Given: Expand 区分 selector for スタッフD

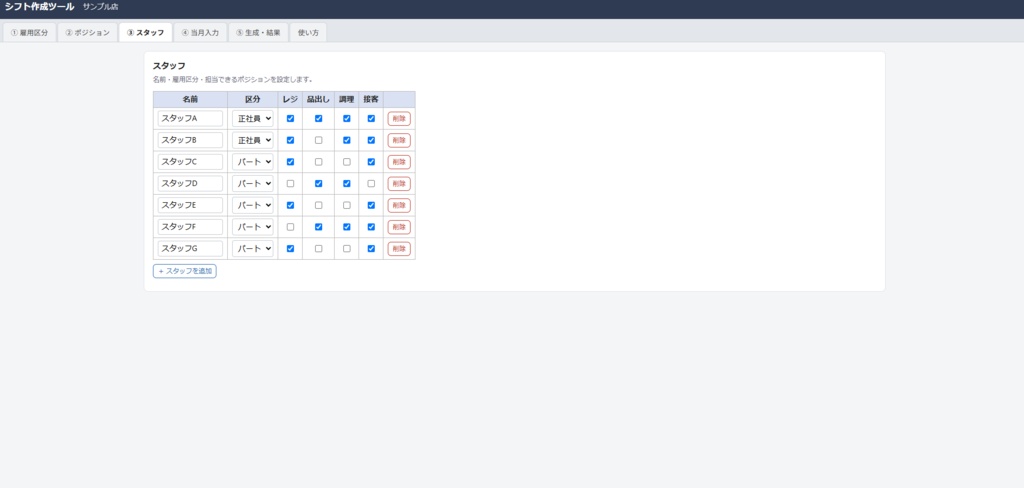Looking at the screenshot, I should click(253, 184).
